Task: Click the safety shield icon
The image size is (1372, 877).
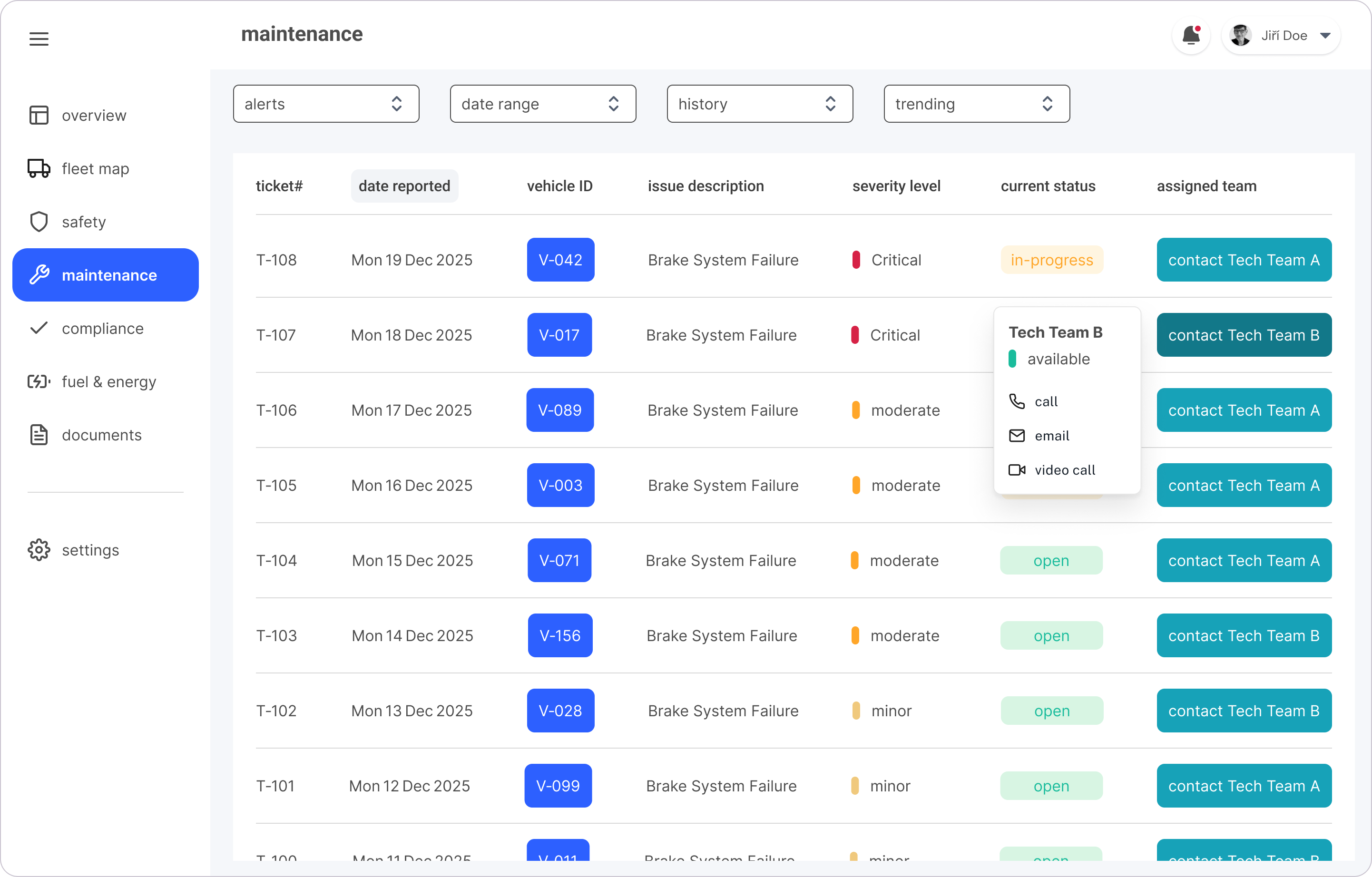Action: point(39,222)
